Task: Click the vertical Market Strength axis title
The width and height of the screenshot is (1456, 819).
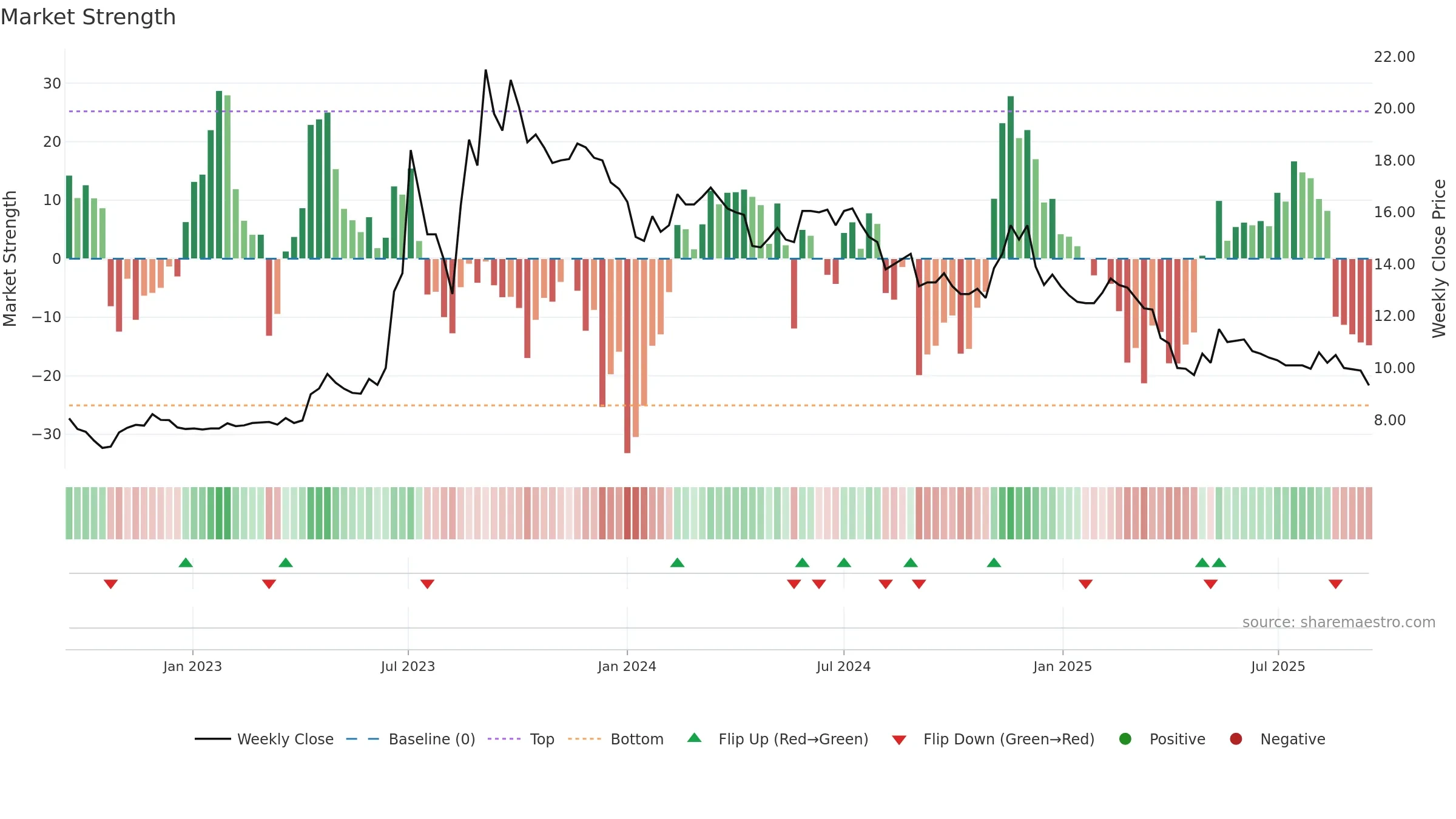Action: click(x=10, y=258)
